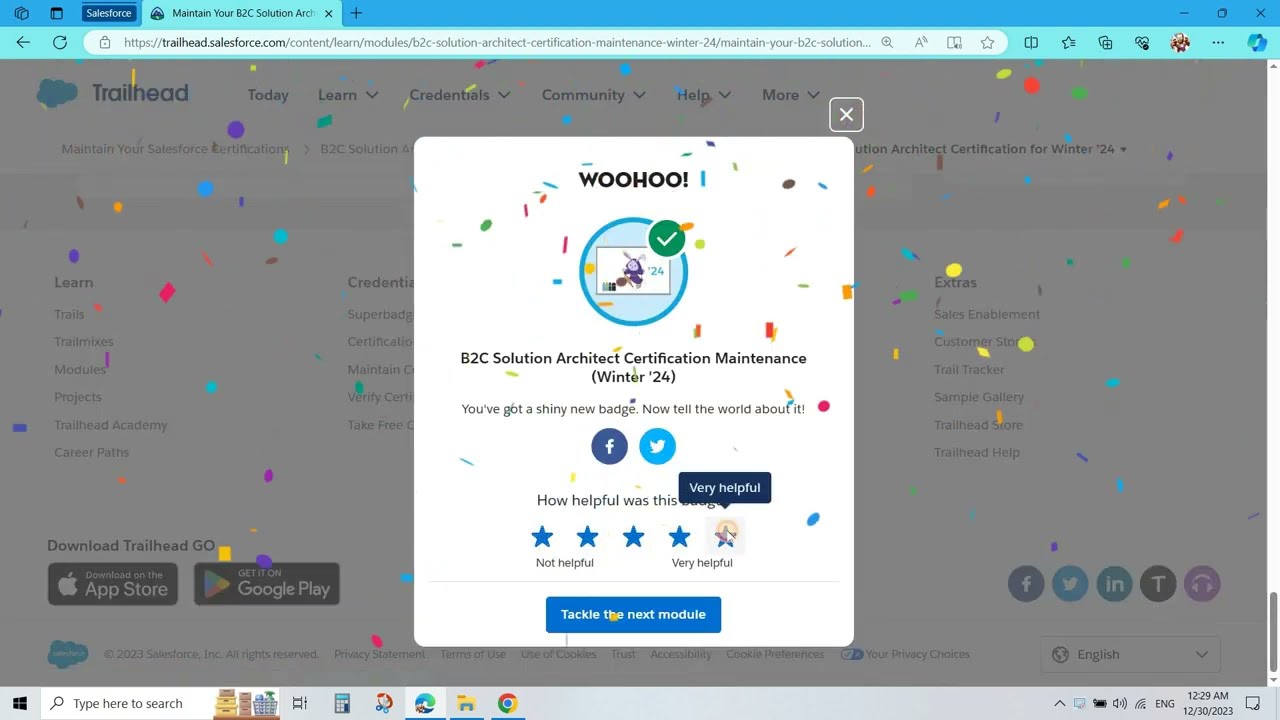Open File Explorer from taskbar

point(466,703)
